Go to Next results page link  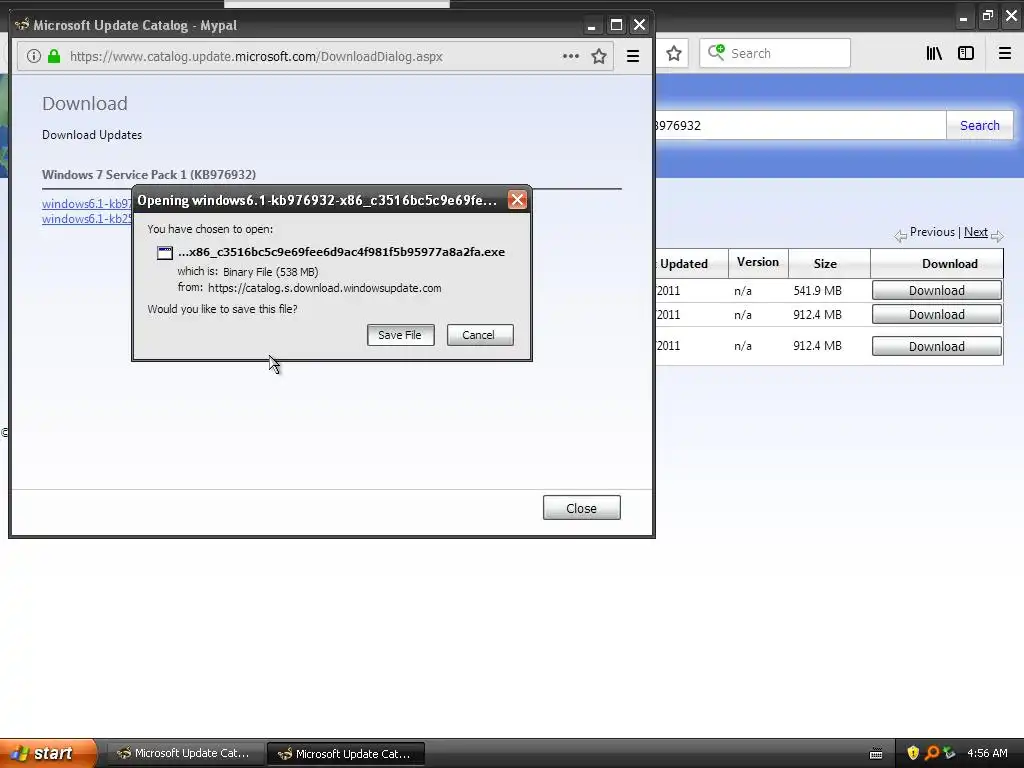point(976,232)
